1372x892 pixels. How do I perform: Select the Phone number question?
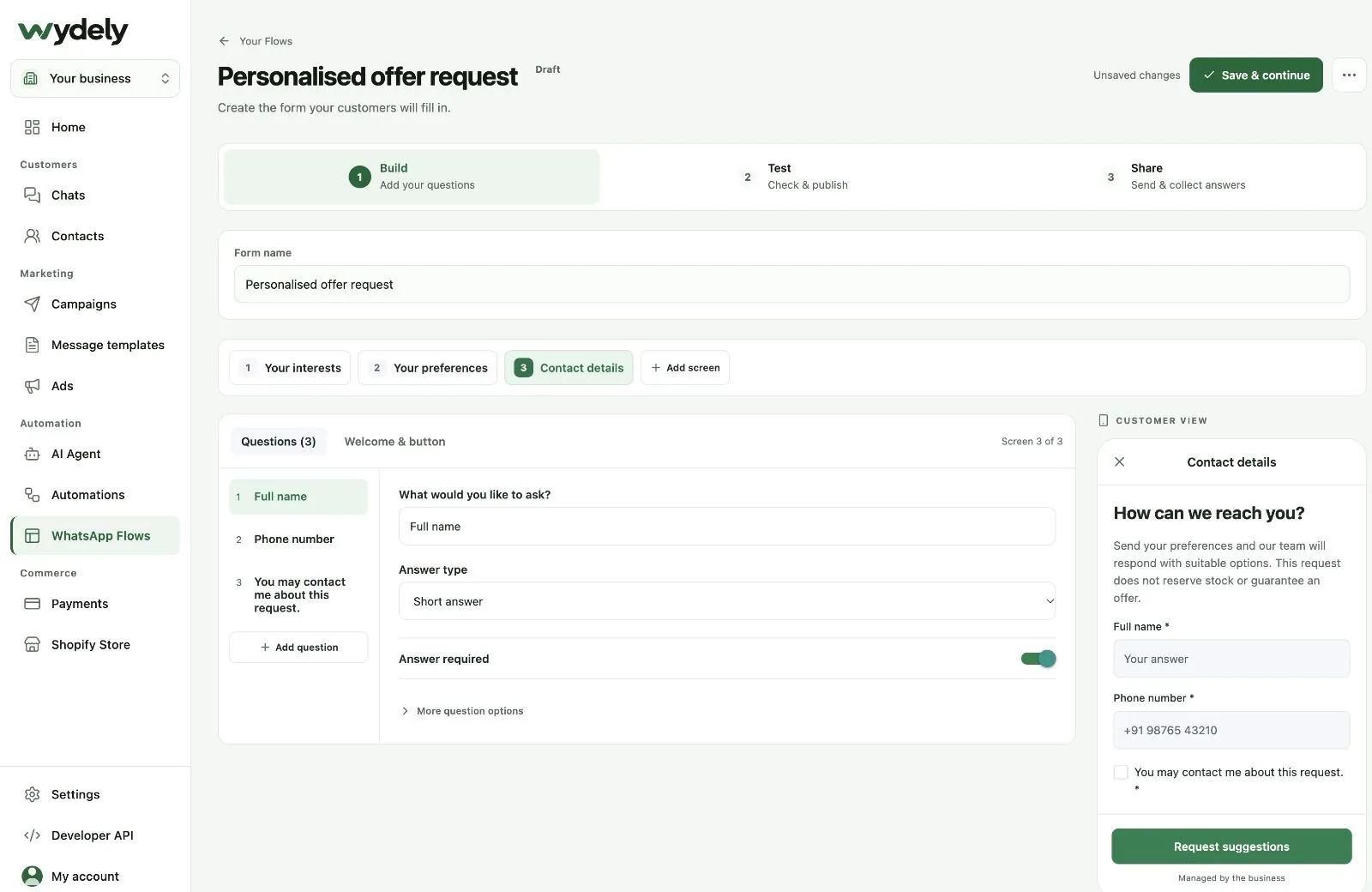(x=298, y=539)
